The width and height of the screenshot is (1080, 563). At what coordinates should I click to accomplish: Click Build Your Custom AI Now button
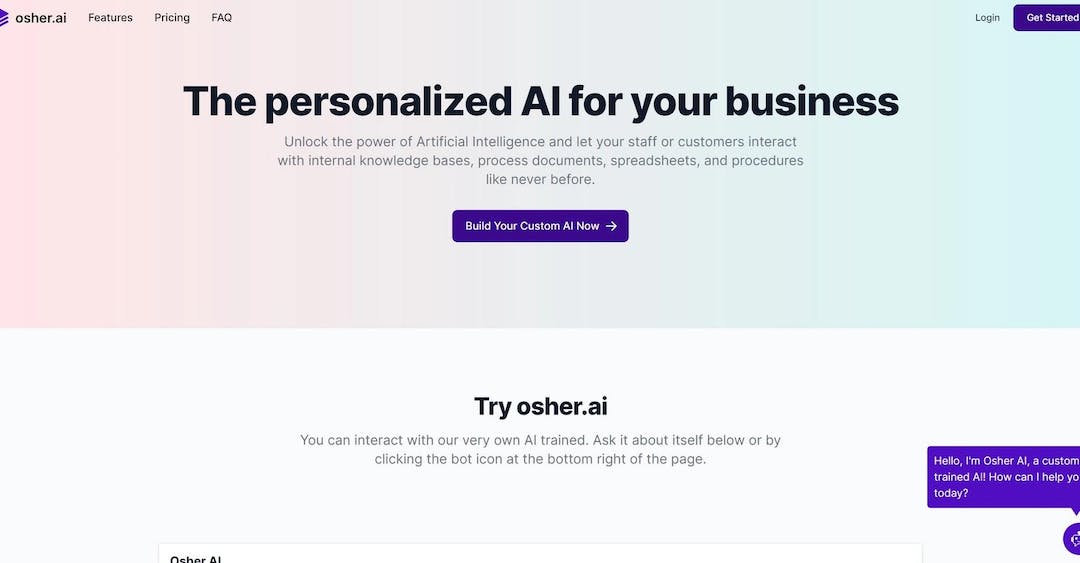[540, 226]
